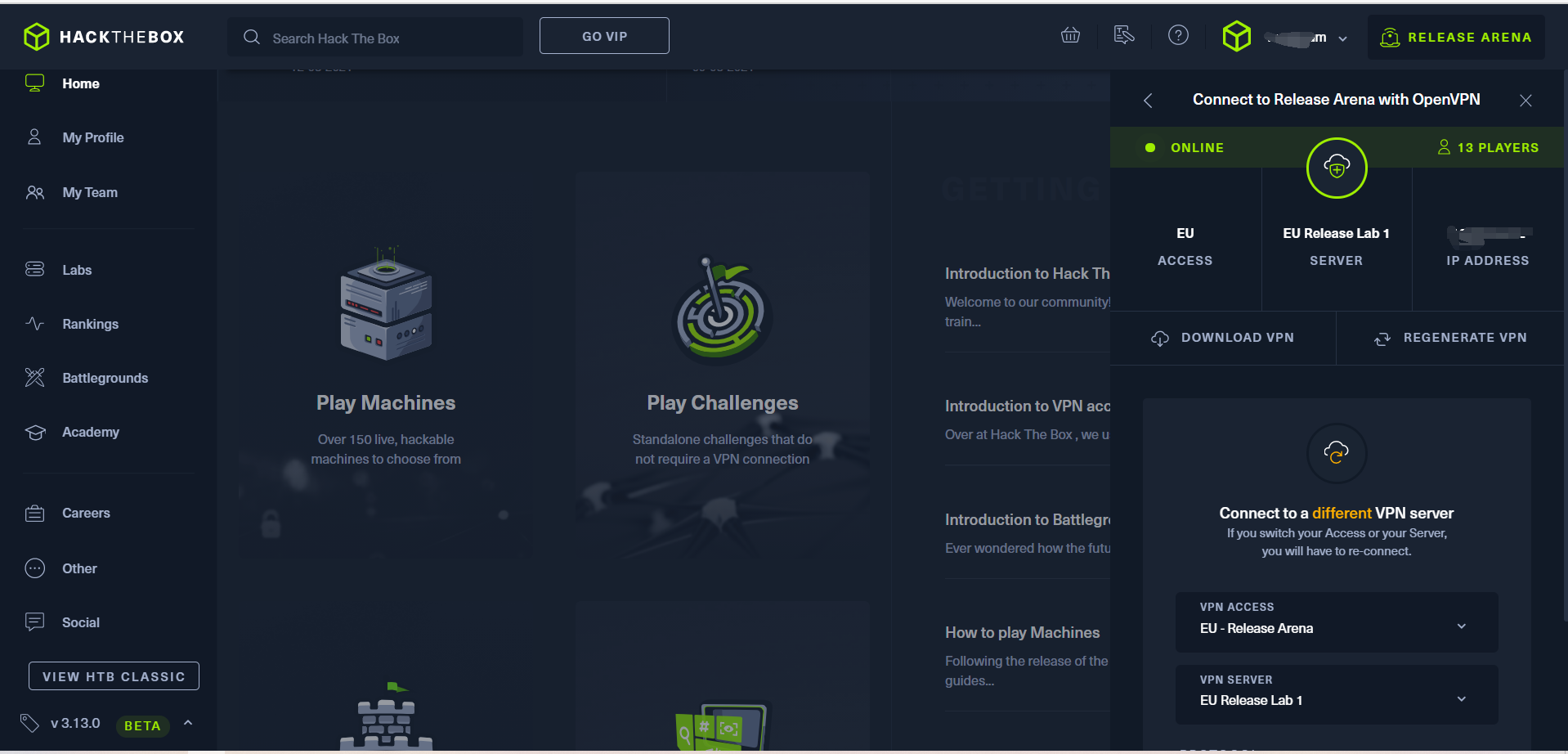Click the cloud shield server icon
This screenshot has height=754, width=1568.
coord(1337,168)
